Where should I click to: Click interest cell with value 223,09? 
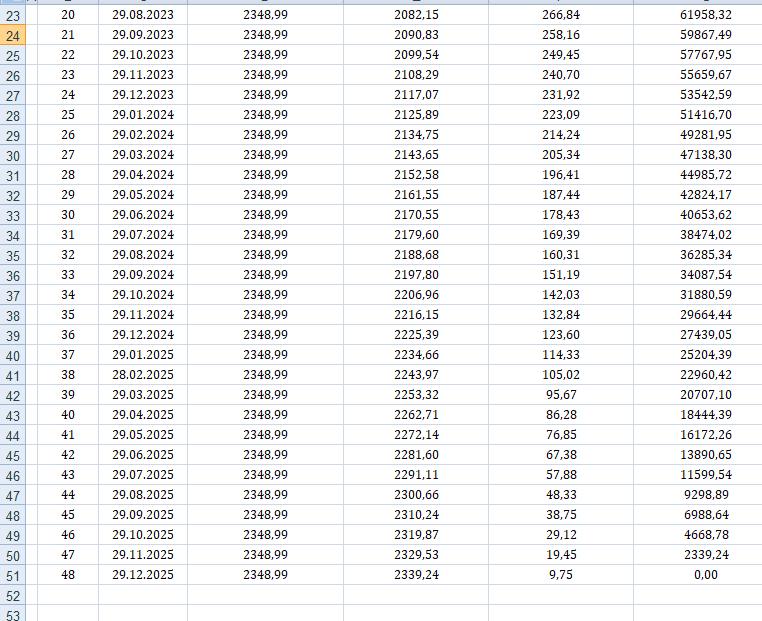point(560,115)
